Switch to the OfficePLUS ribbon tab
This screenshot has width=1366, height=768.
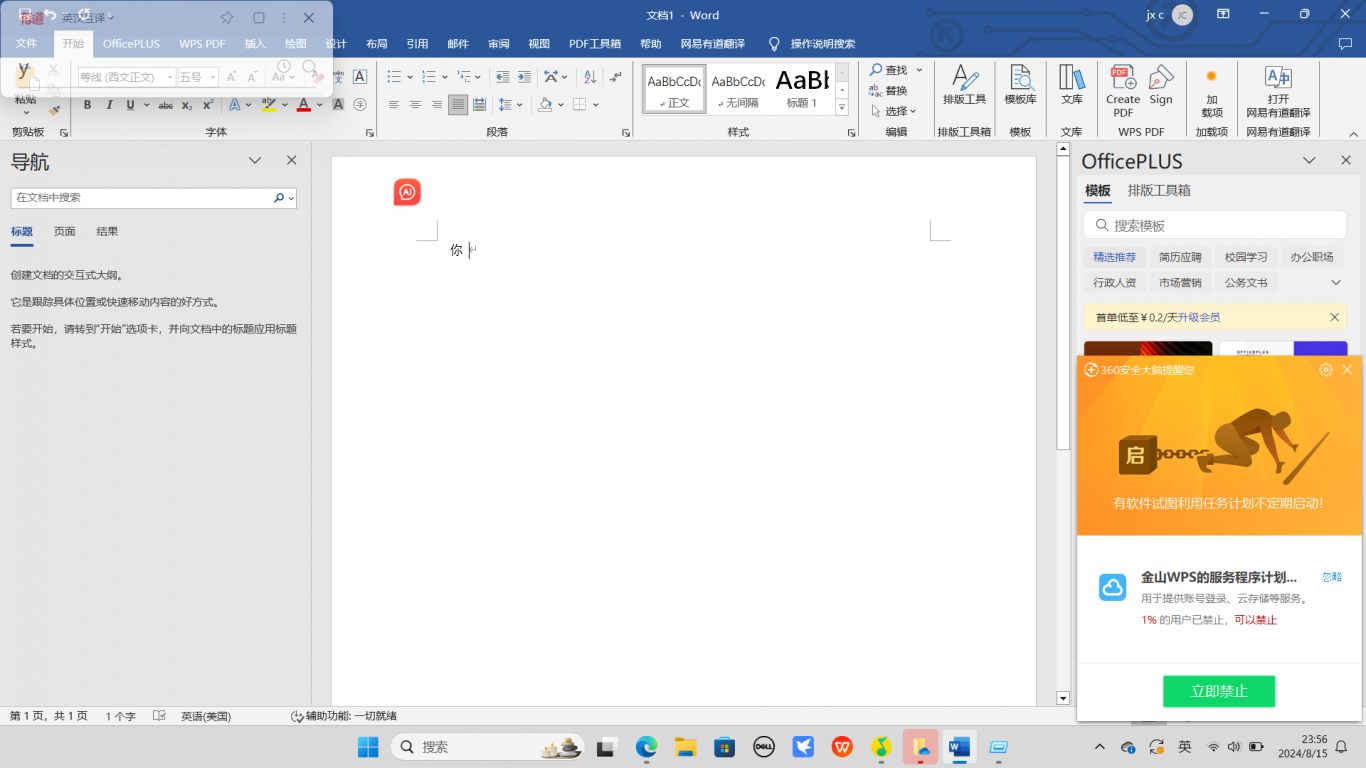click(x=131, y=44)
